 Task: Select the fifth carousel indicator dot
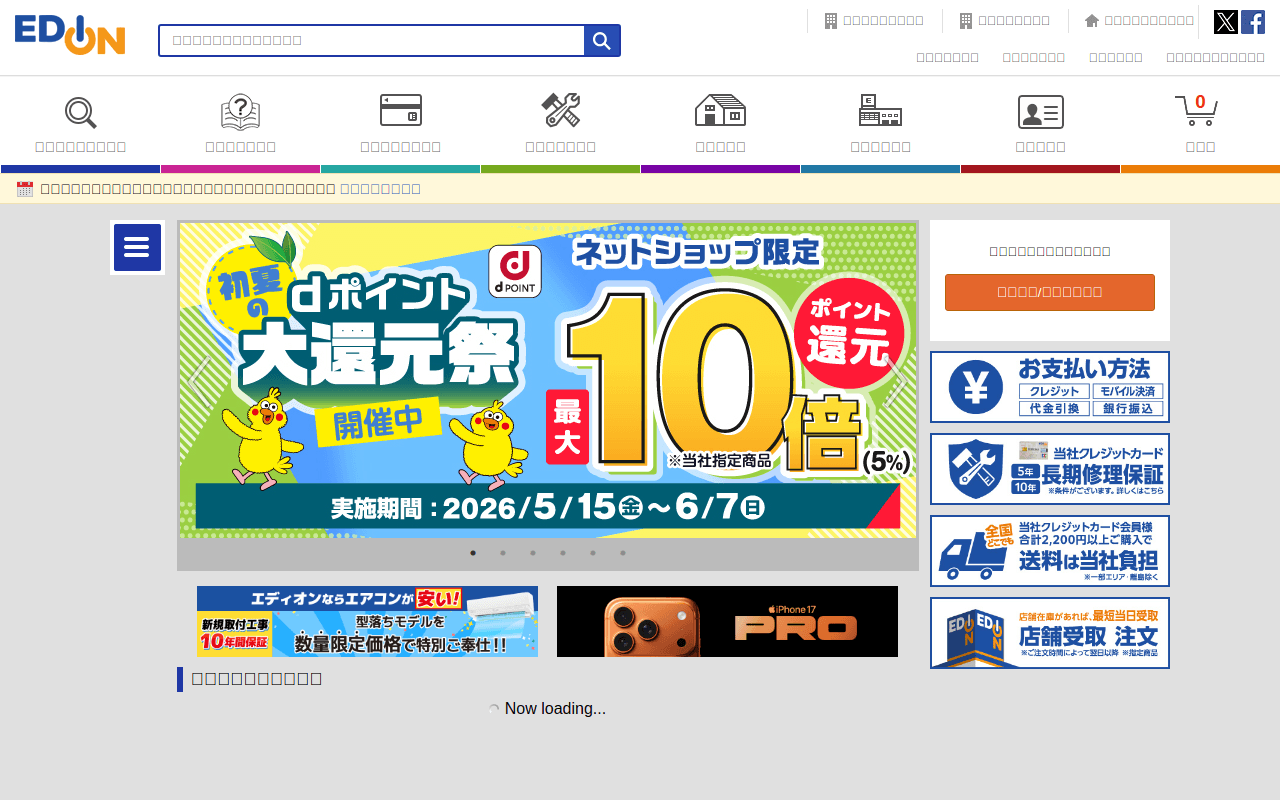(593, 553)
